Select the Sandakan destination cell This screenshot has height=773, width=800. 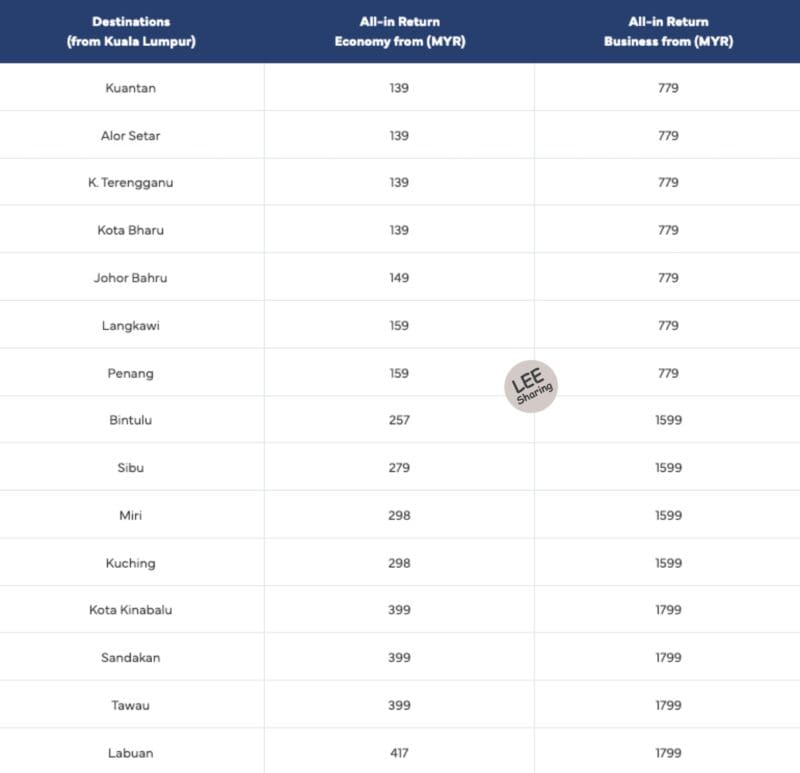[131, 658]
